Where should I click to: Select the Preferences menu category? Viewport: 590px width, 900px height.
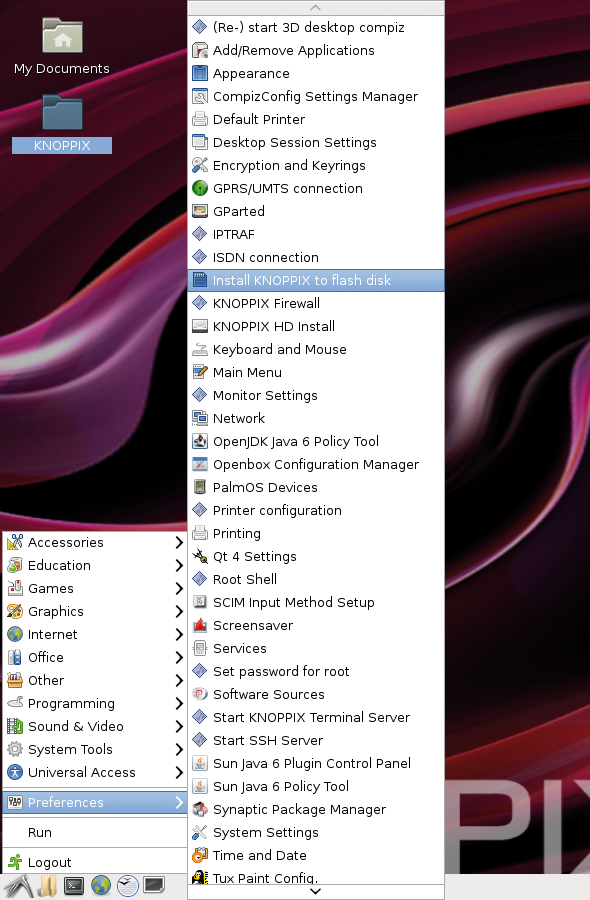point(95,802)
